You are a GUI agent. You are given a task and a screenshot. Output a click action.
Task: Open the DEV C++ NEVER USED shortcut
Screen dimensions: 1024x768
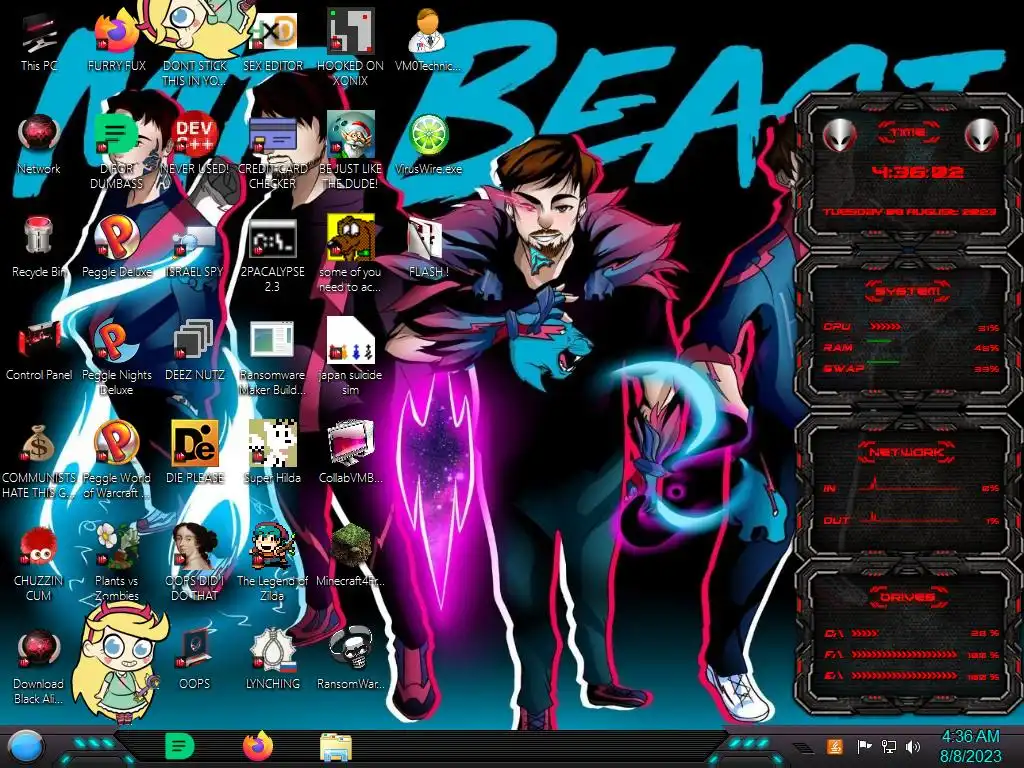[195, 136]
